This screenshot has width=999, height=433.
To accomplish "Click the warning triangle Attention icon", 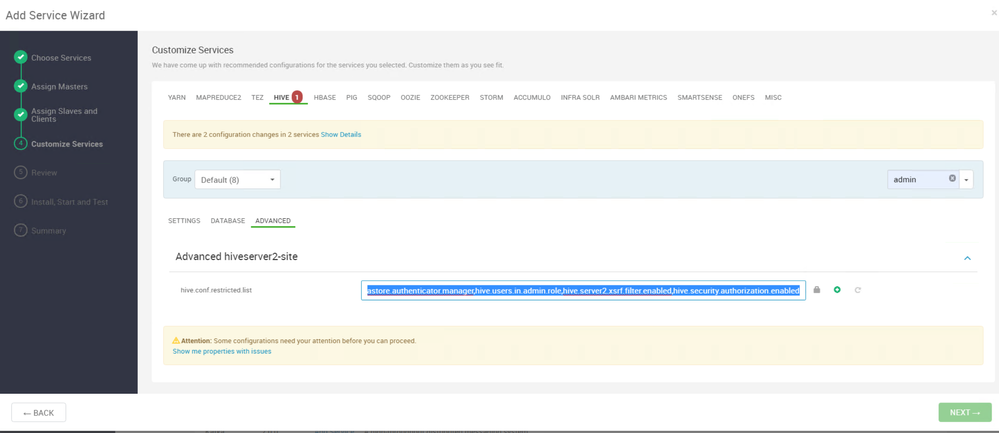I will click(176, 340).
